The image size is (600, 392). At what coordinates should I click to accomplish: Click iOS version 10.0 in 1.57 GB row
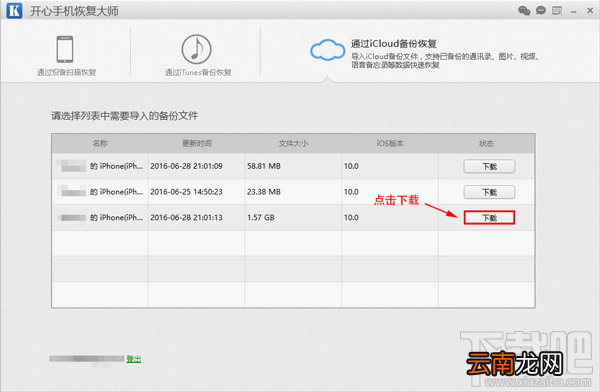pyautogui.click(x=351, y=217)
